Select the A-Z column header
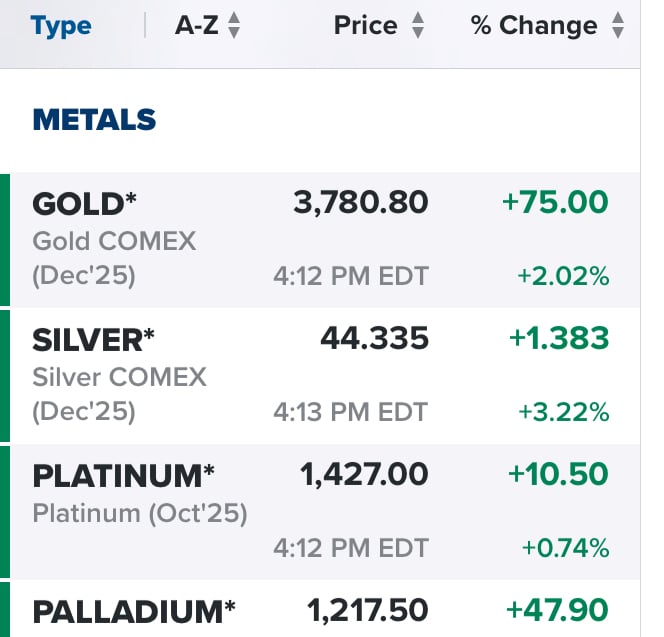The width and height of the screenshot is (664, 637). (x=196, y=25)
